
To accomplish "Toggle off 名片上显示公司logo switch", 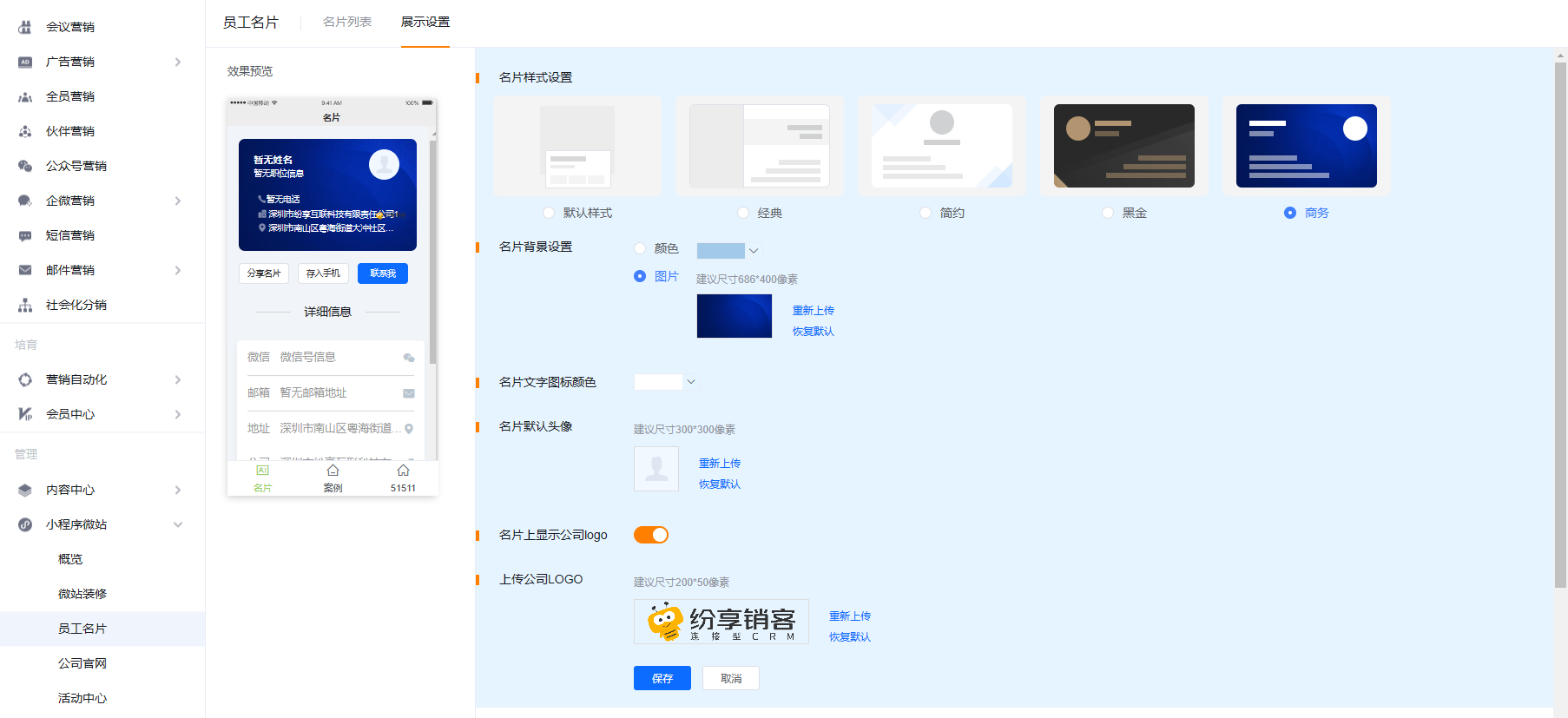I will (650, 535).
